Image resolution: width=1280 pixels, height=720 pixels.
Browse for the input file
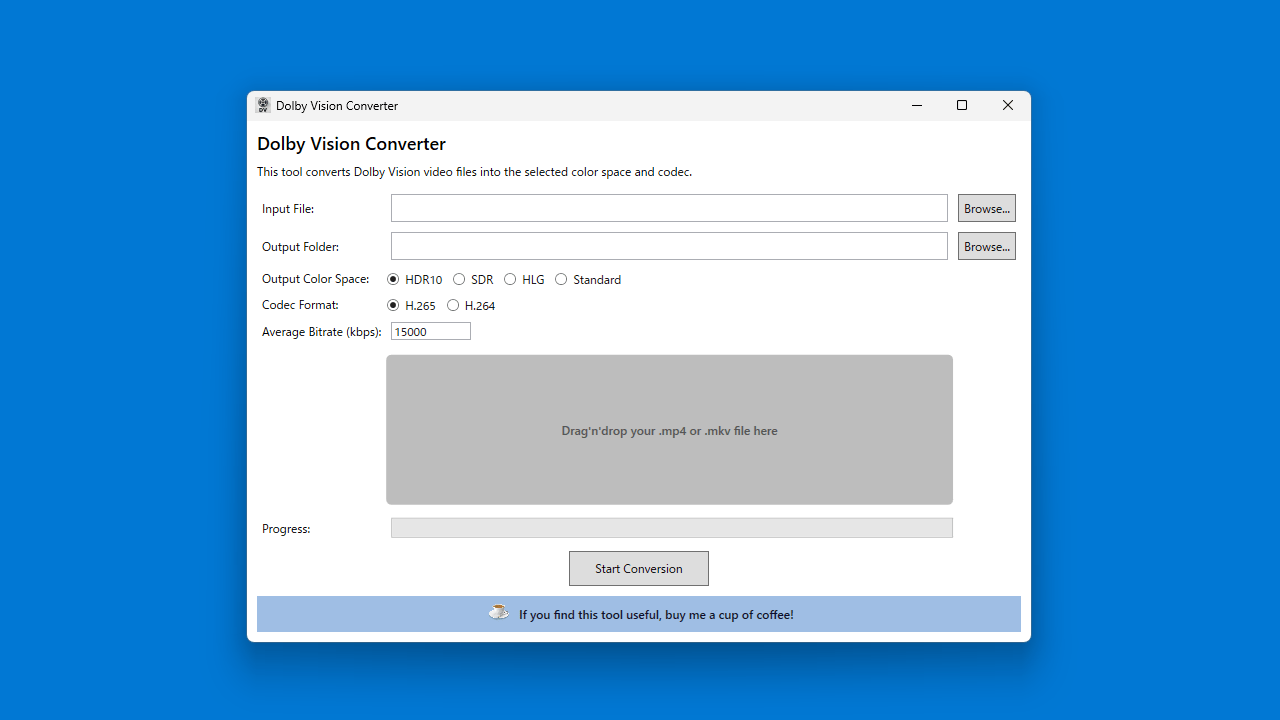pos(987,208)
